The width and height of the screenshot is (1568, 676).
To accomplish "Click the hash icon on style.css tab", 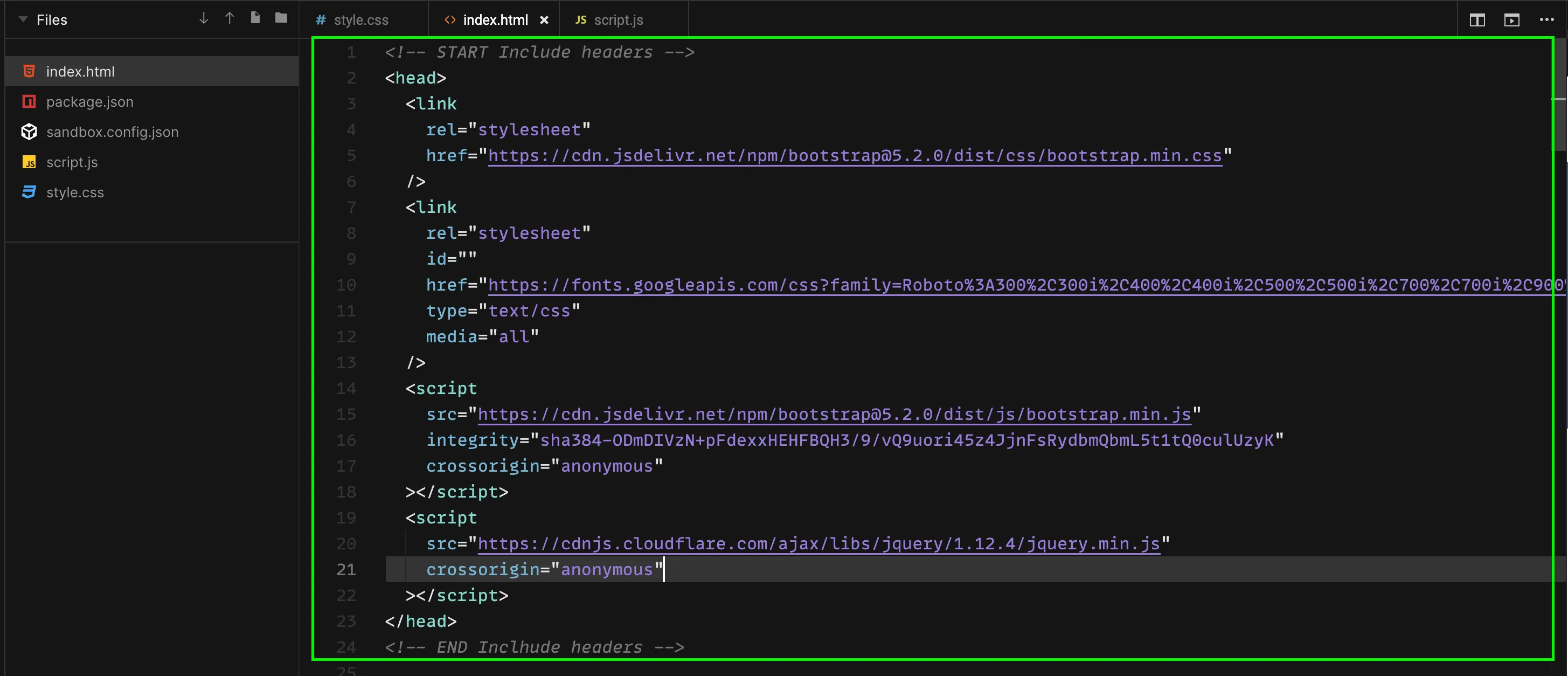I will (320, 20).
